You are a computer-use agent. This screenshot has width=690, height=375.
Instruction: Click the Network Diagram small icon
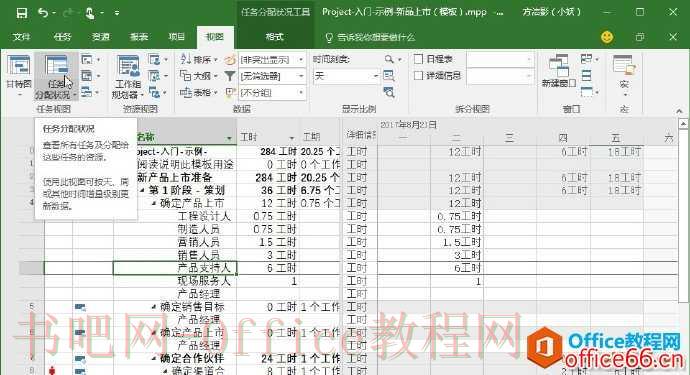pos(87,59)
